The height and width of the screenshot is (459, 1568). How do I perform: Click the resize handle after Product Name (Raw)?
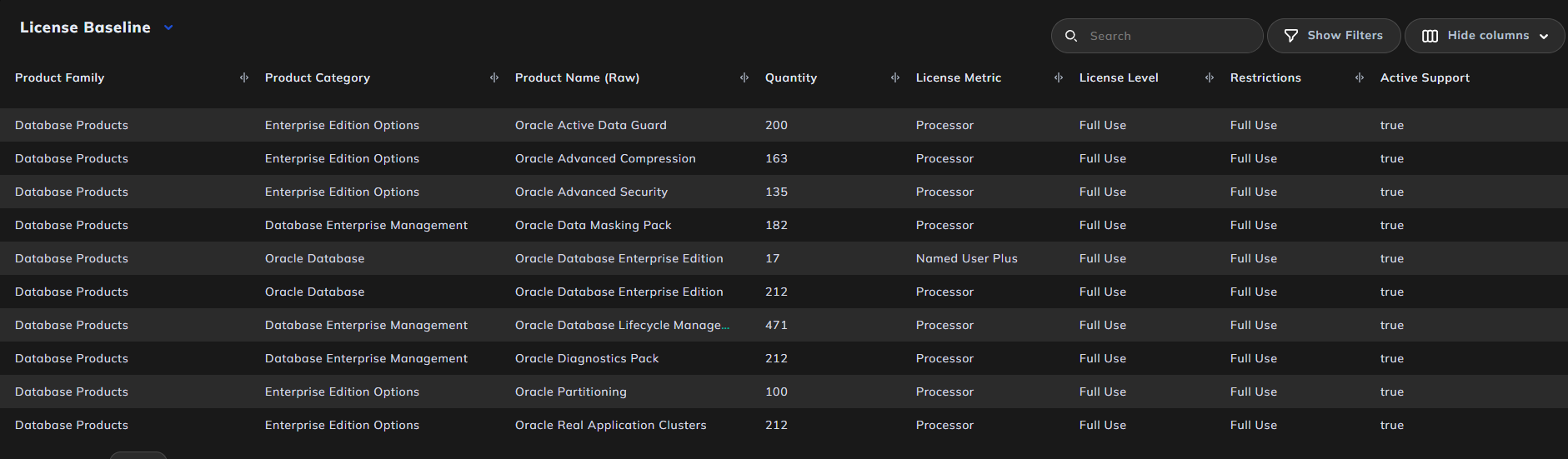[744, 77]
